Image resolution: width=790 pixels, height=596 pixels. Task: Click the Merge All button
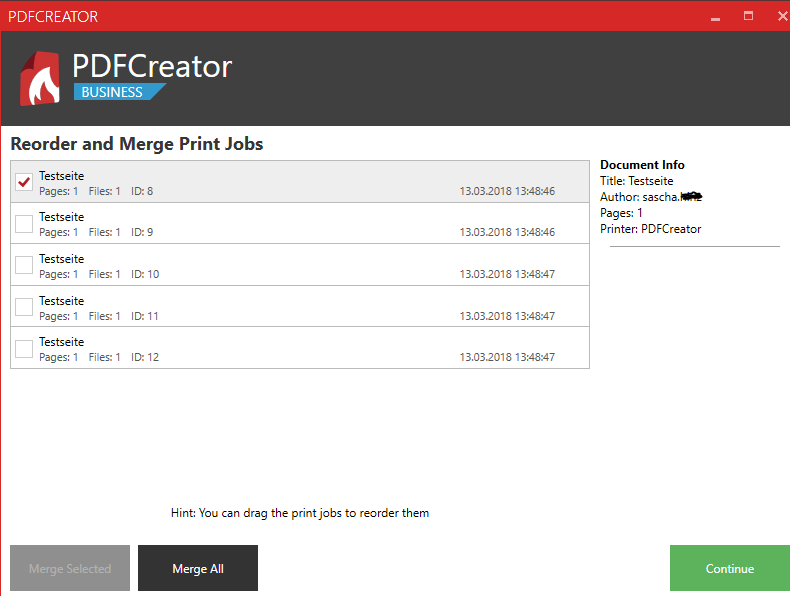click(198, 568)
